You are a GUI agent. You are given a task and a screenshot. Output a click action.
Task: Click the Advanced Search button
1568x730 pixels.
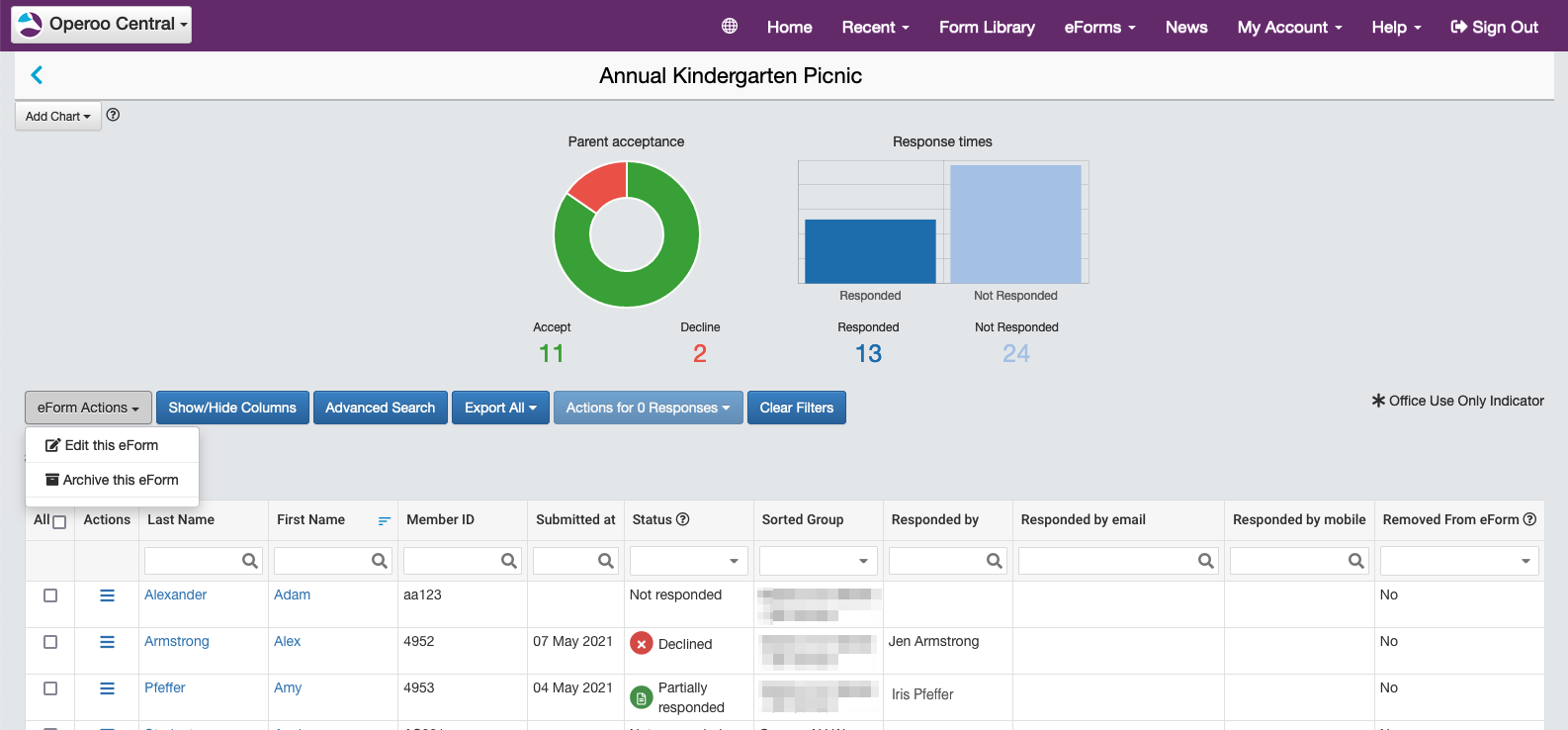[380, 408]
